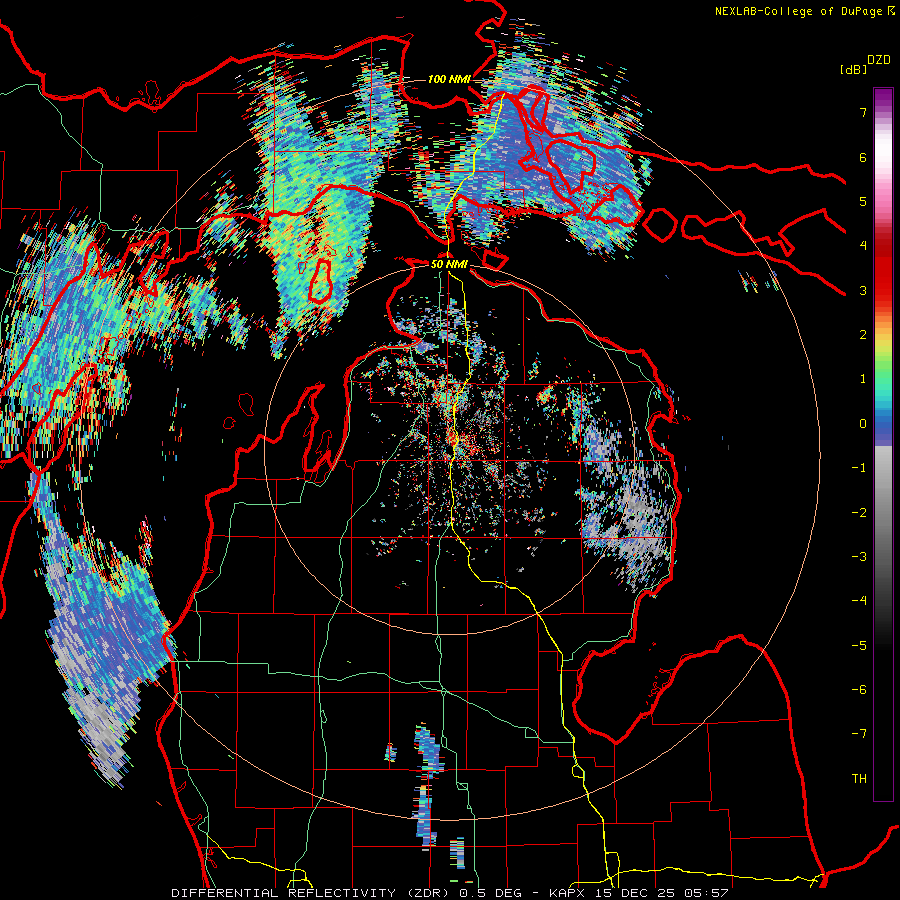Click the scale value 5 label

click(863, 201)
